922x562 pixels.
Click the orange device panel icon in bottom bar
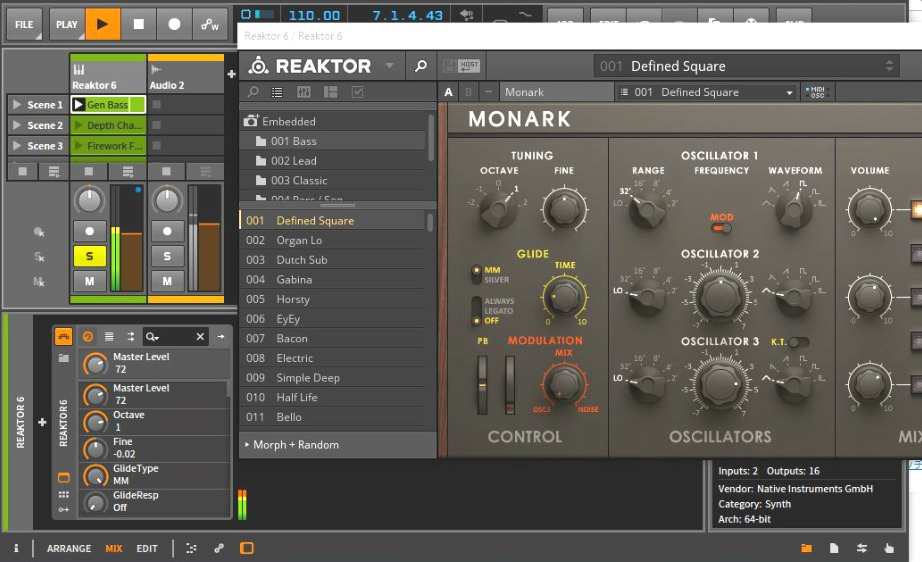247,548
